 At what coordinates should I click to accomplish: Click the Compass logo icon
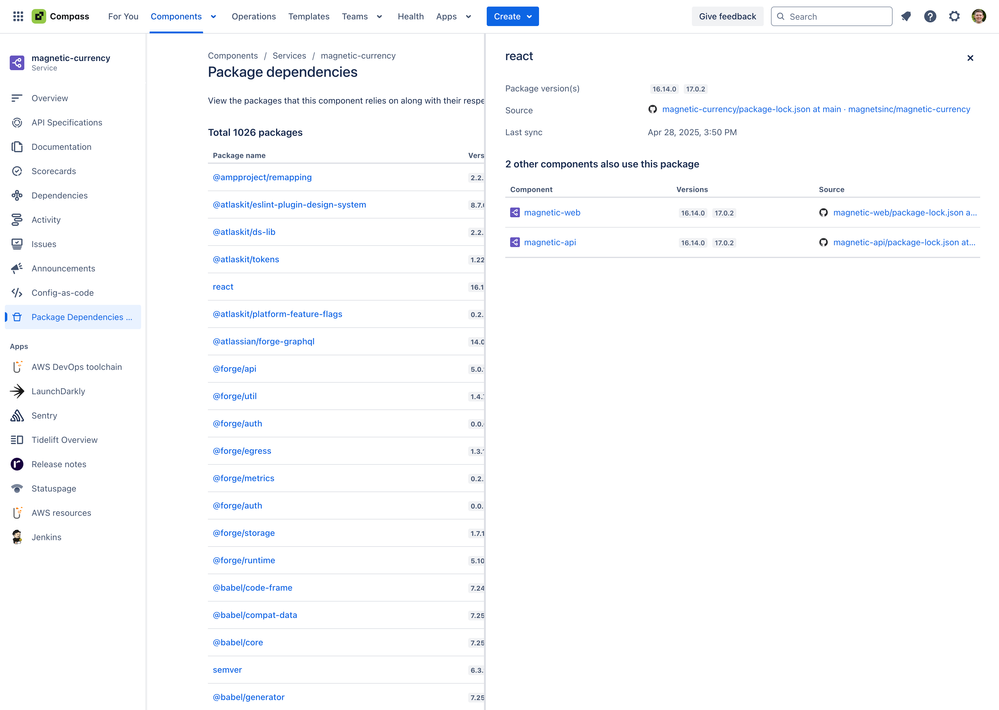pyautogui.click(x=39, y=17)
